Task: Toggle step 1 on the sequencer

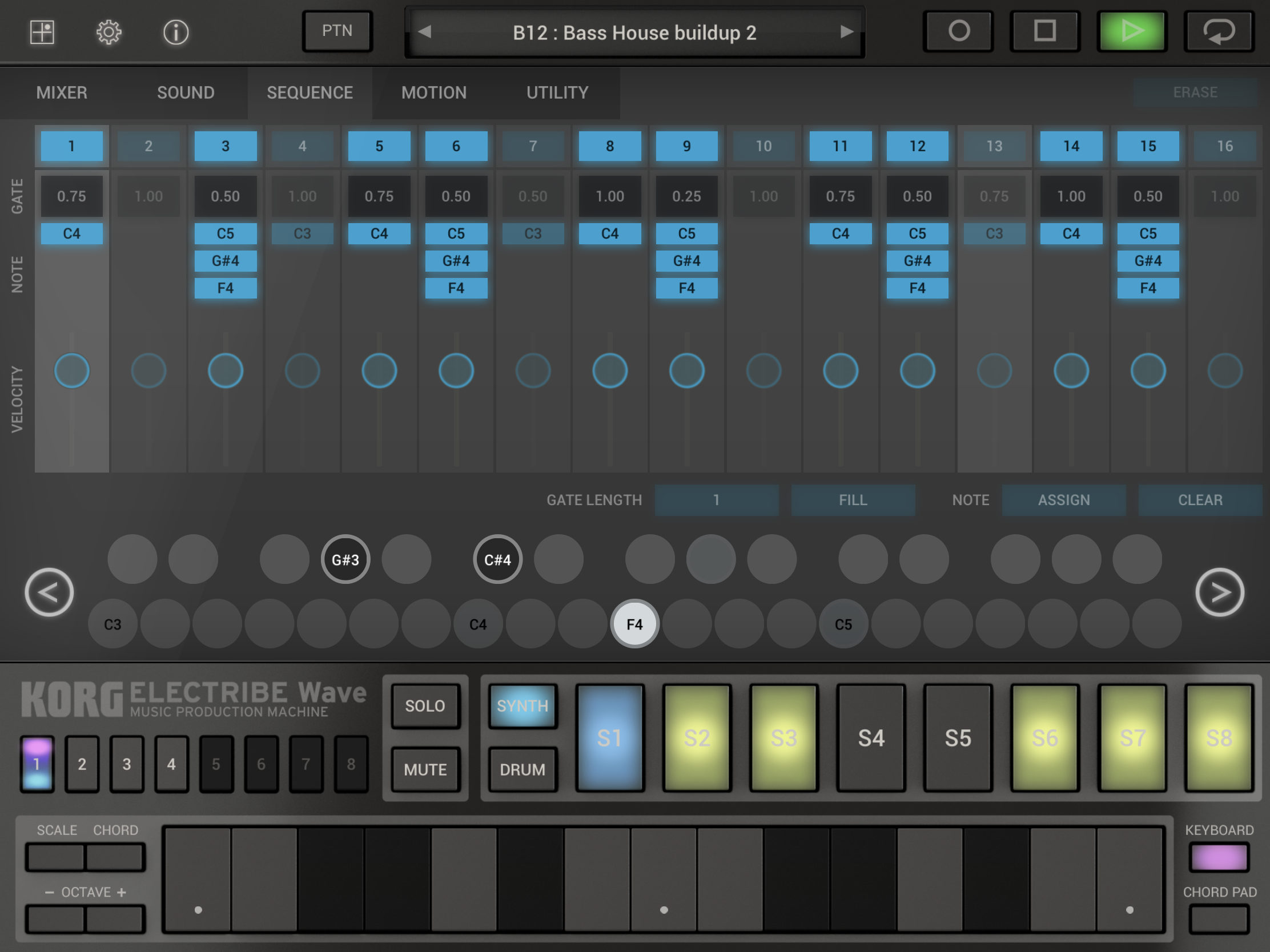Action: point(72,146)
